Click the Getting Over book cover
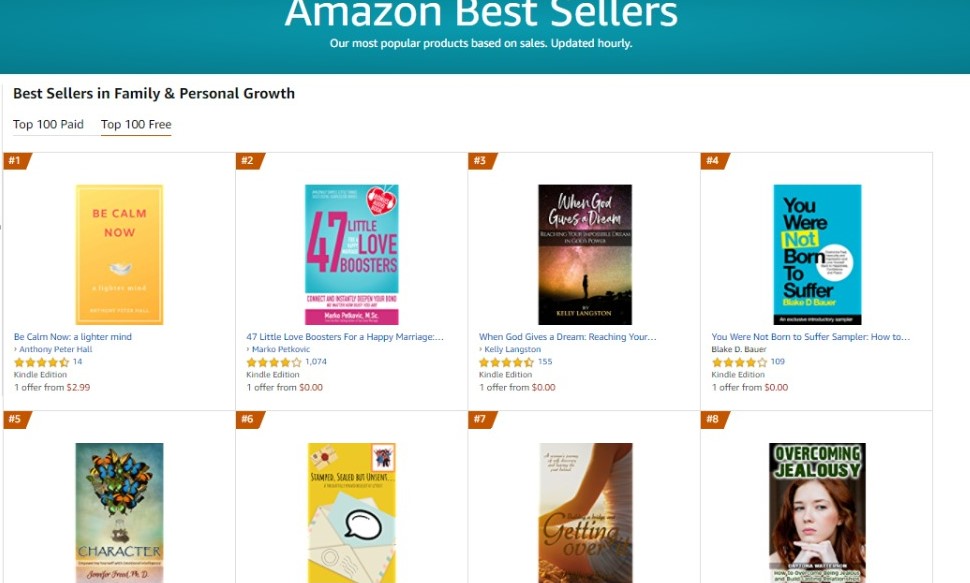Screen dimensions: 970x583 [584, 512]
